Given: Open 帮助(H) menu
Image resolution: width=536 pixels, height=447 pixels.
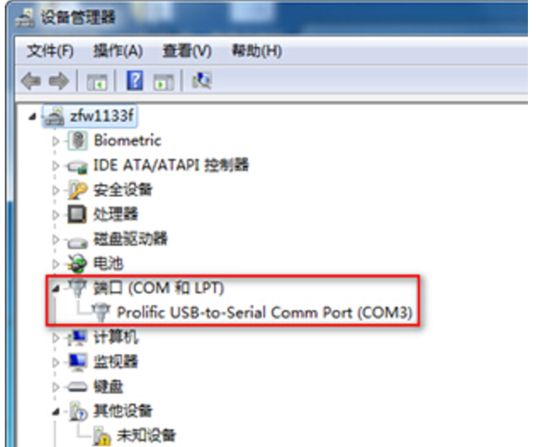Looking at the screenshot, I should (257, 51).
